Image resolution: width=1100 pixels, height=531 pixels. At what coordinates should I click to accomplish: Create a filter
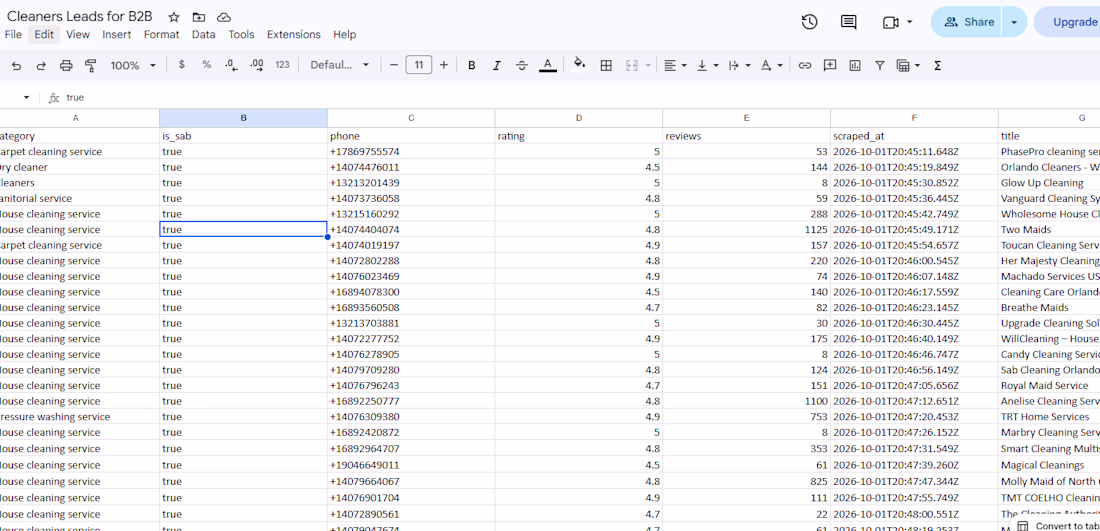point(879,65)
